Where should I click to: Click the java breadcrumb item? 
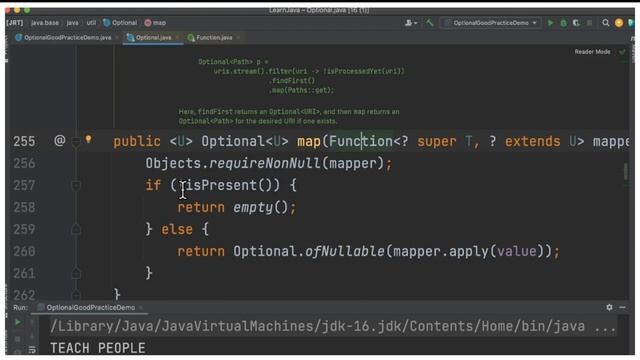point(72,23)
